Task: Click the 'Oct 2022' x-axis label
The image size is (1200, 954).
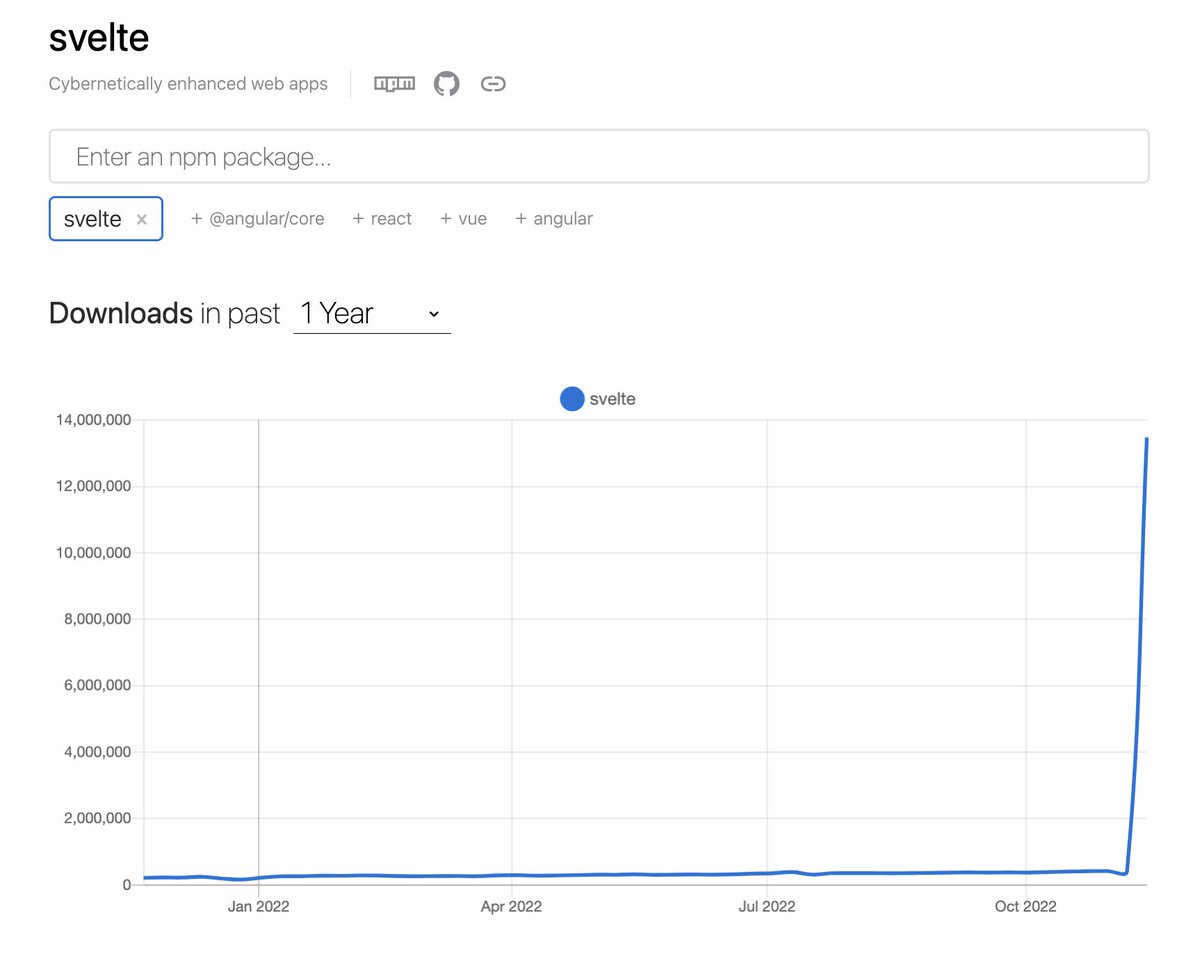Action: point(1026,907)
